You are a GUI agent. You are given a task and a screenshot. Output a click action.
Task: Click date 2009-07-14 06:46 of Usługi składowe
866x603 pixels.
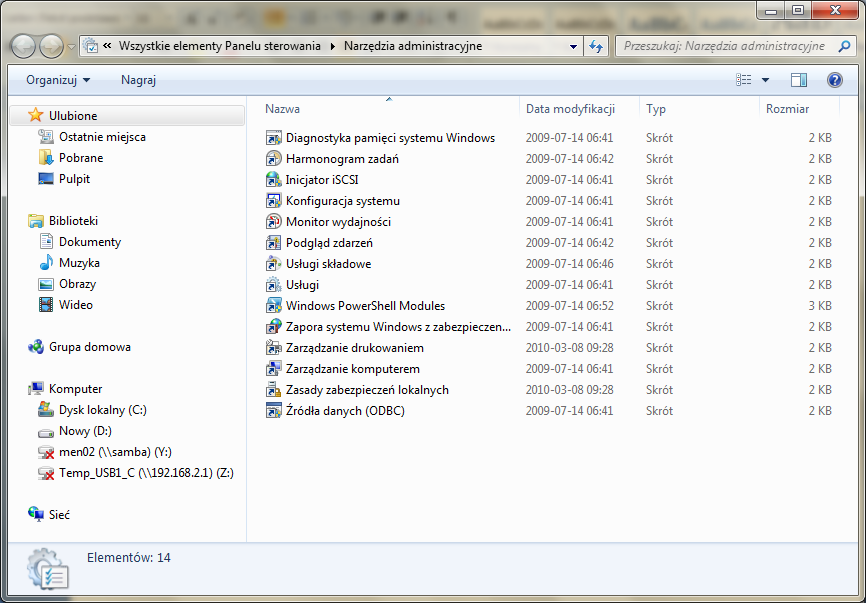tap(569, 263)
